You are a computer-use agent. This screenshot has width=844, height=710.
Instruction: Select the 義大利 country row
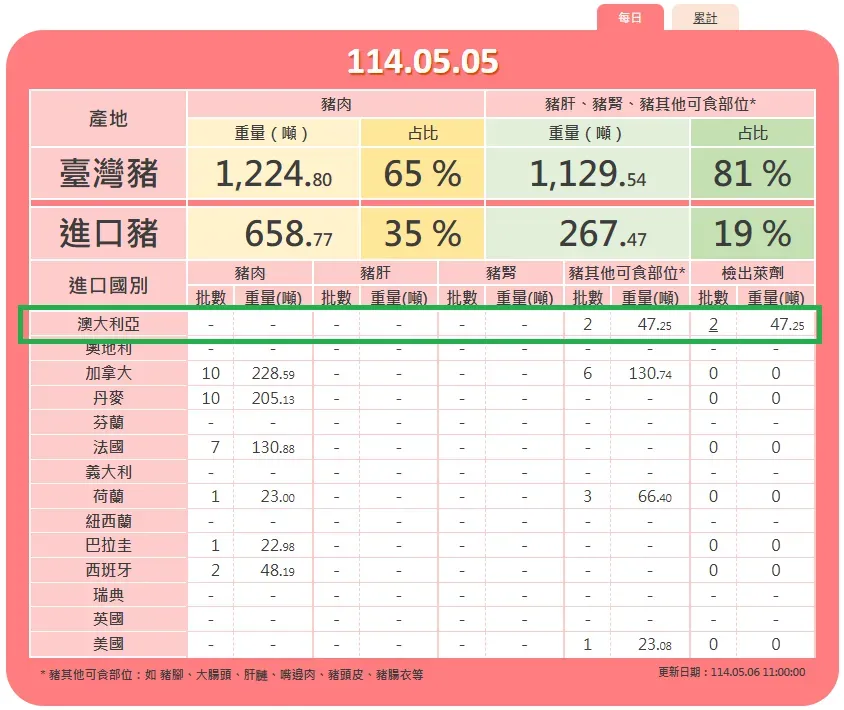[x=422, y=472]
